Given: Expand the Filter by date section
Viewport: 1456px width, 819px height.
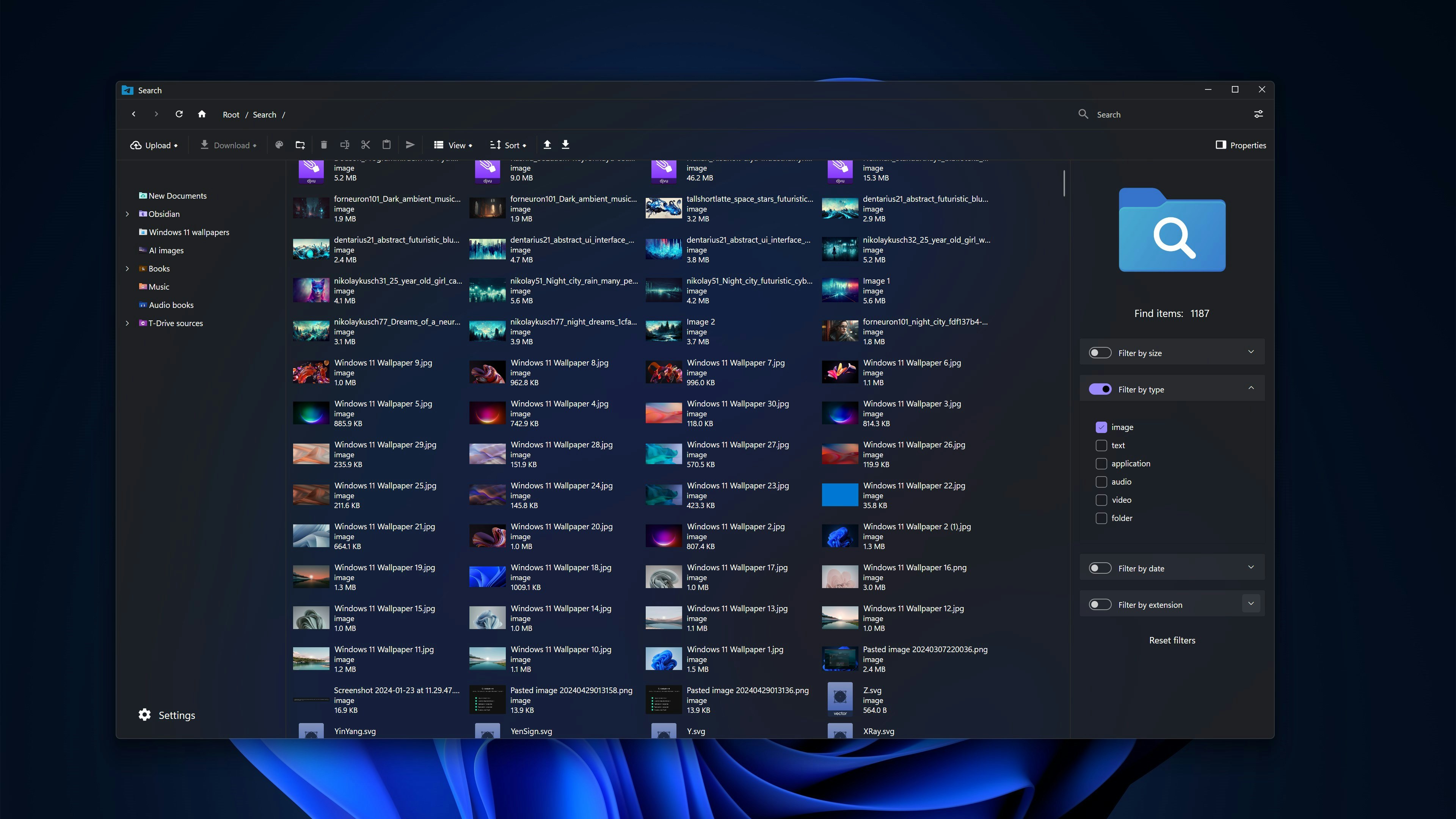Looking at the screenshot, I should click(1251, 568).
